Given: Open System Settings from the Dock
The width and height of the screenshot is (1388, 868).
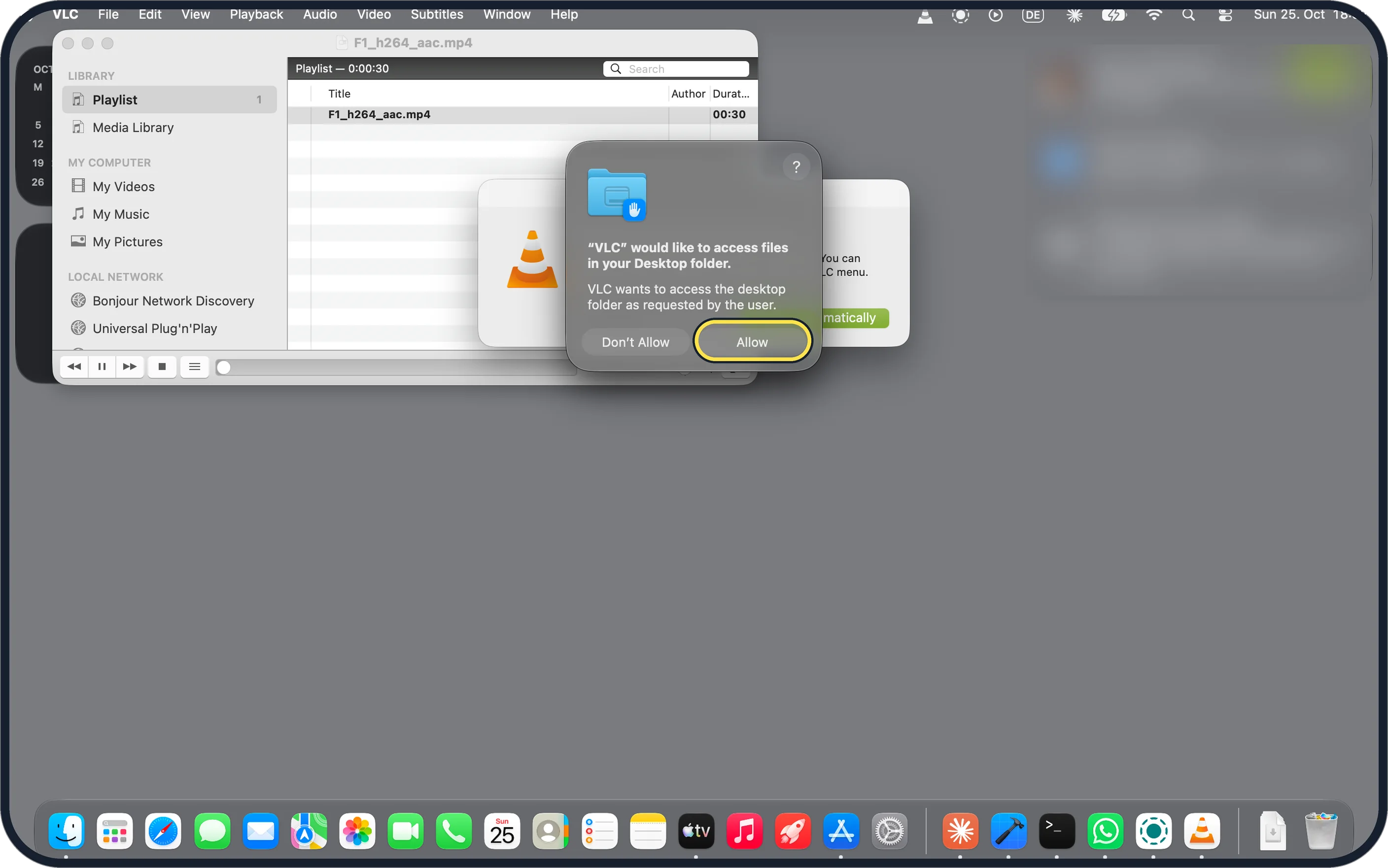Looking at the screenshot, I should click(x=890, y=831).
